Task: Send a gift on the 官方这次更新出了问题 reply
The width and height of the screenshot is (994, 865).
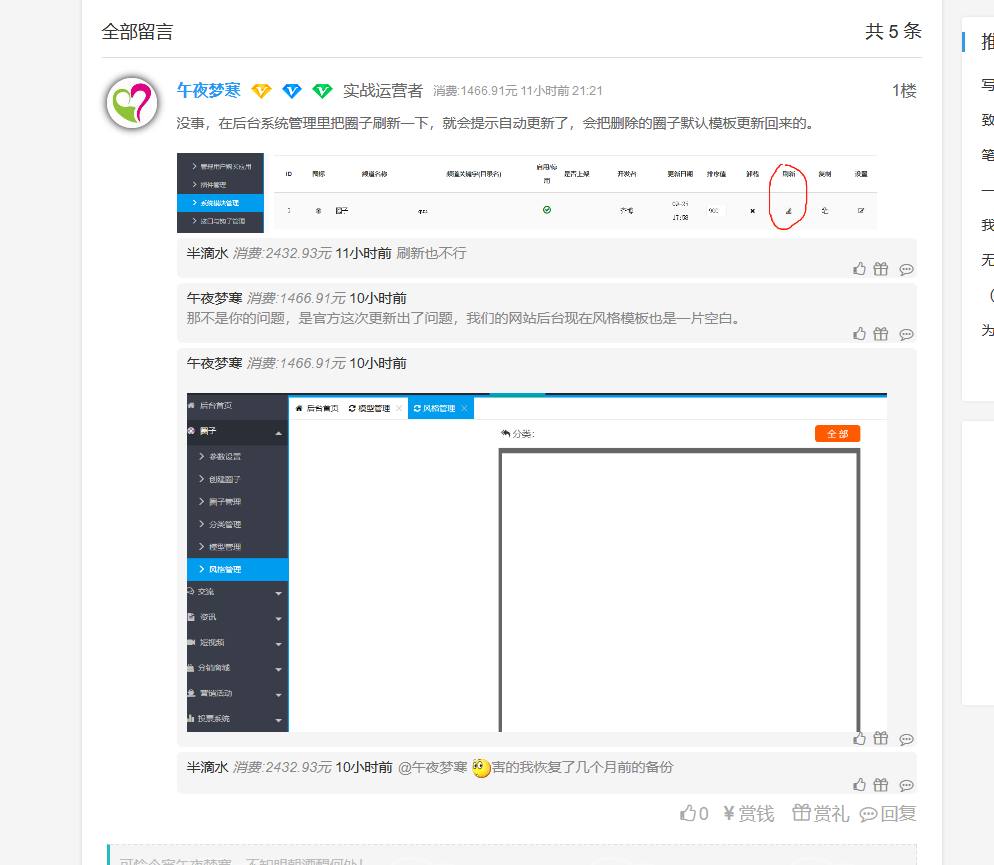Action: [x=880, y=334]
